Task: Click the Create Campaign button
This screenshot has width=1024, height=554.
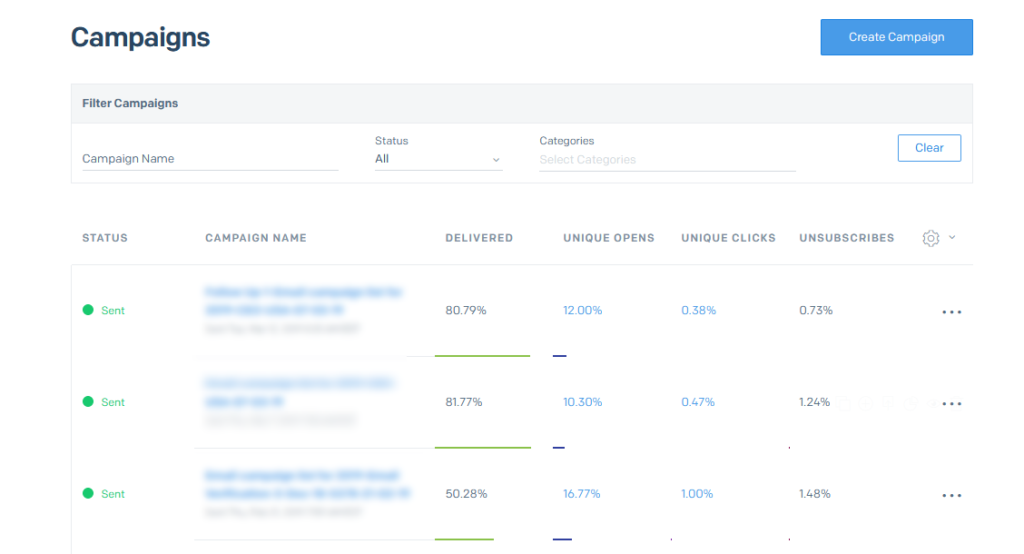Action: point(896,37)
